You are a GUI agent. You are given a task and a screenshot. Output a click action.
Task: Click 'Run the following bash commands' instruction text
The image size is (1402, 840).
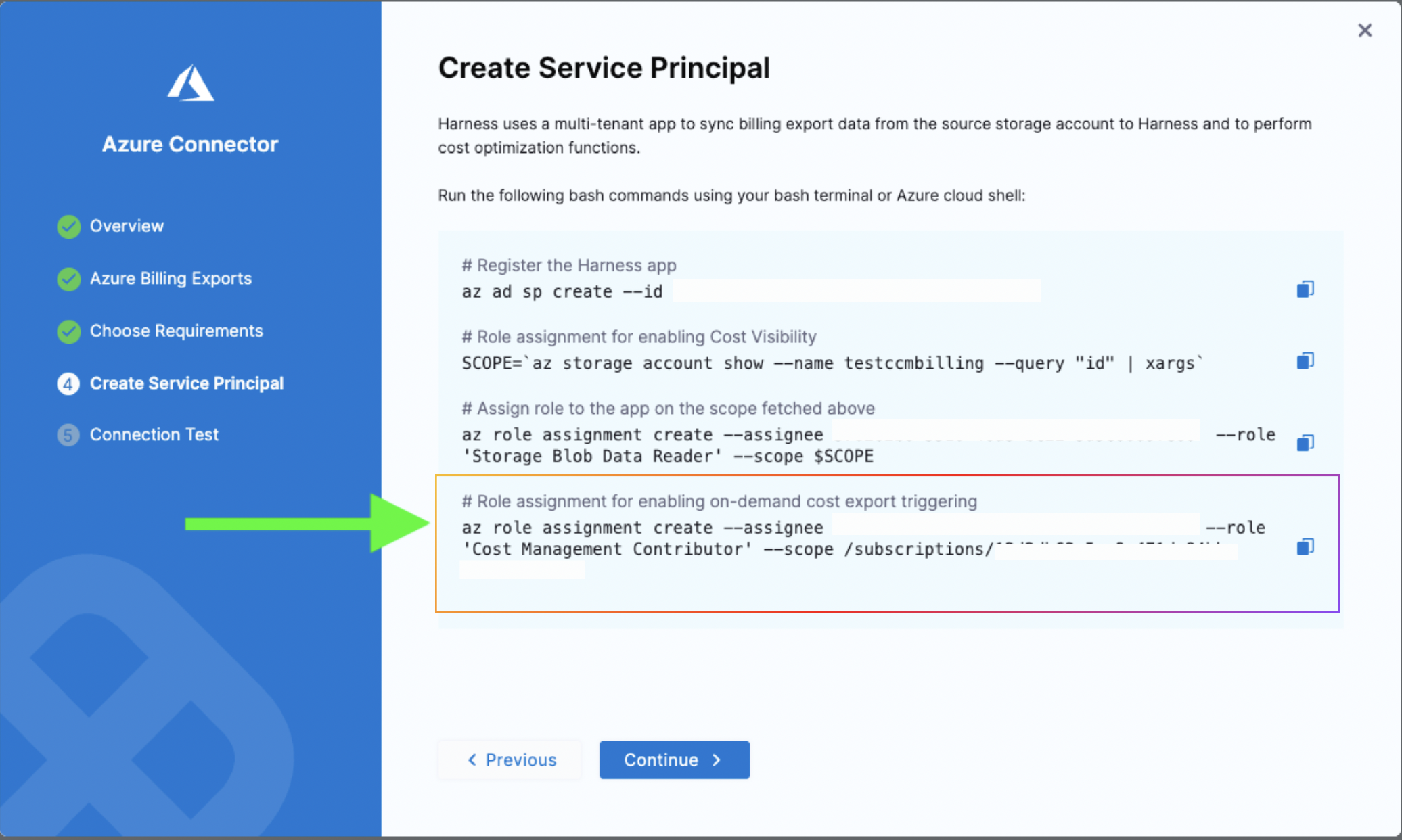tap(731, 195)
